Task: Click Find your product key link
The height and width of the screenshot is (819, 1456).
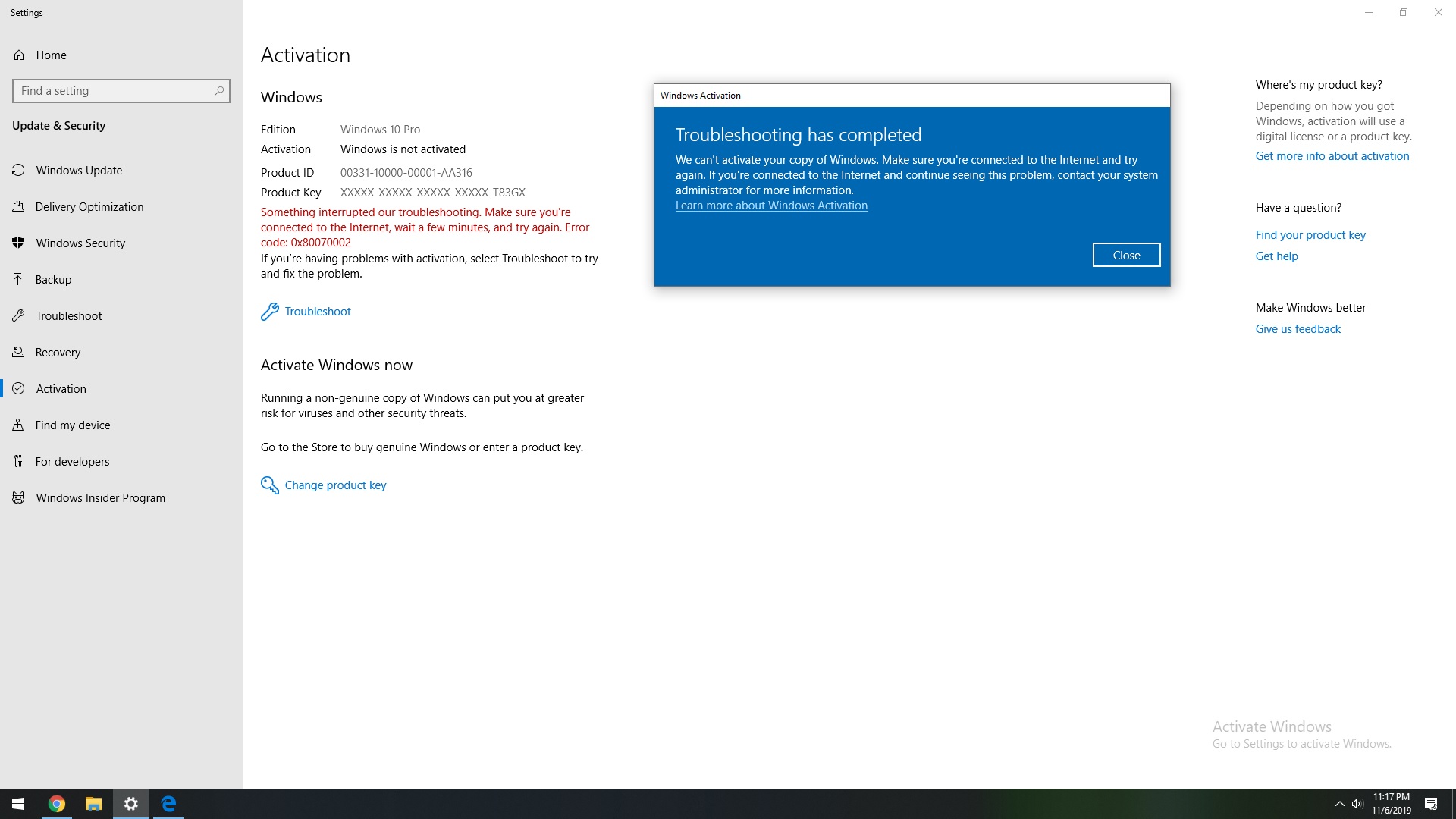Action: click(1310, 235)
